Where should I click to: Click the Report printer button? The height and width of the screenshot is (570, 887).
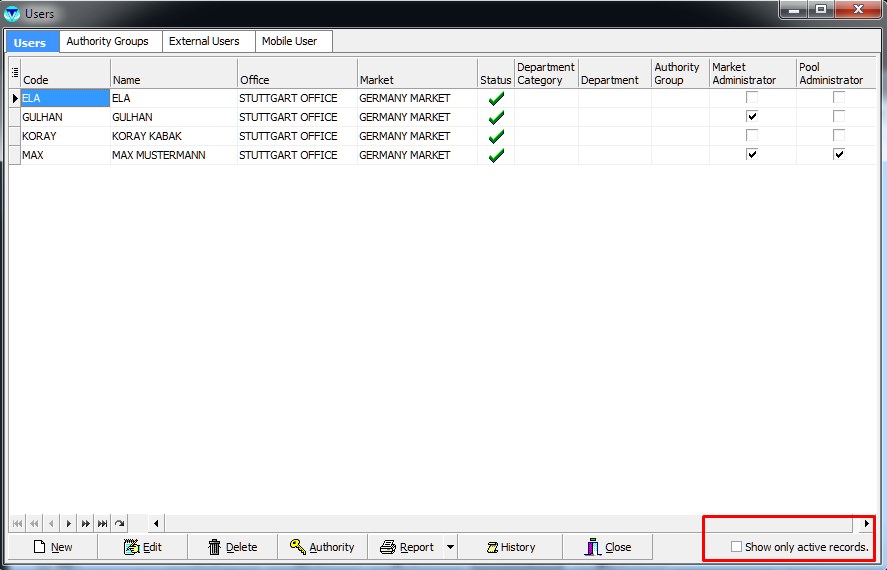pos(406,547)
